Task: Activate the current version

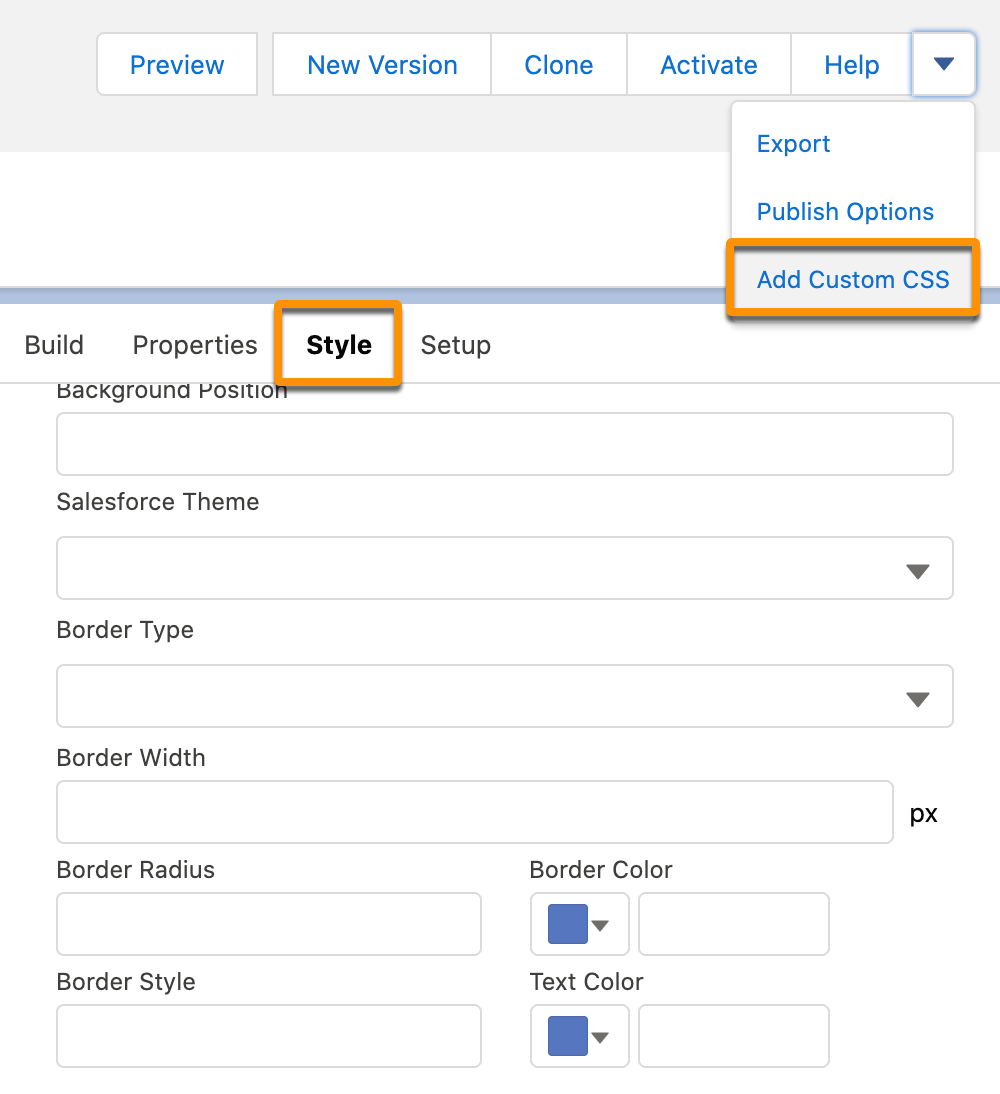Action: click(709, 64)
